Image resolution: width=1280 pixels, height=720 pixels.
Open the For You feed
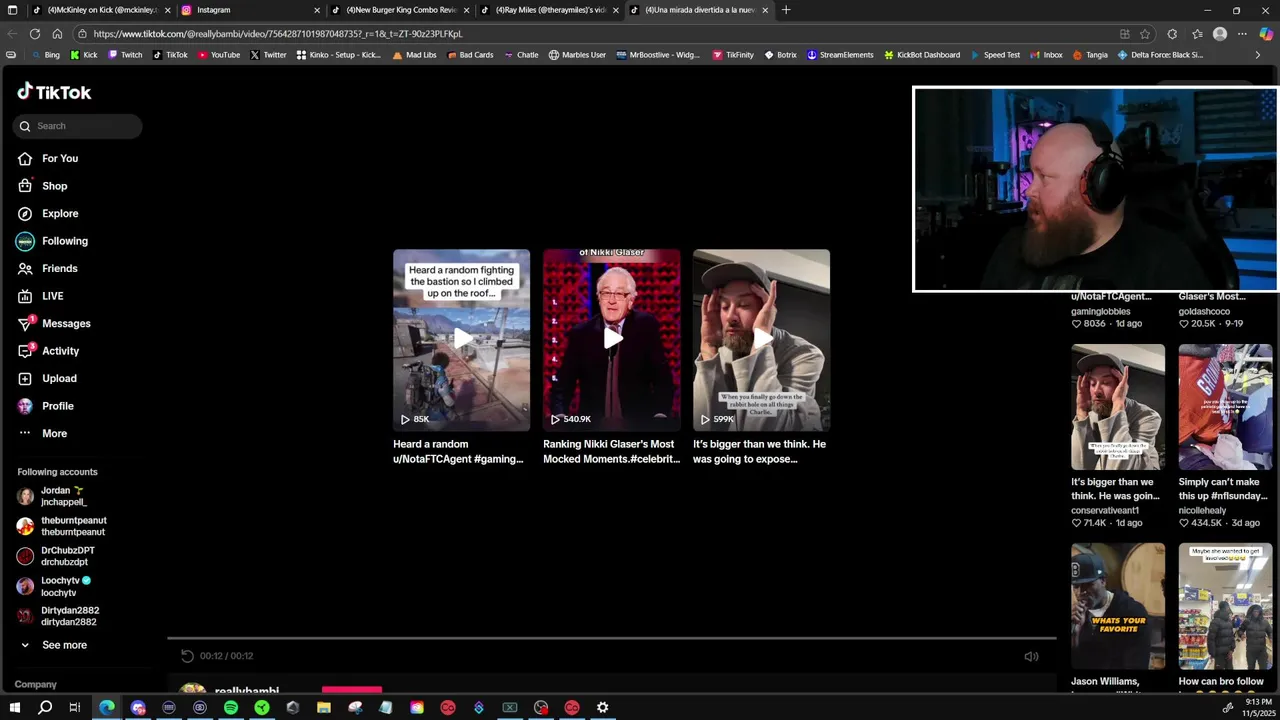[48, 158]
